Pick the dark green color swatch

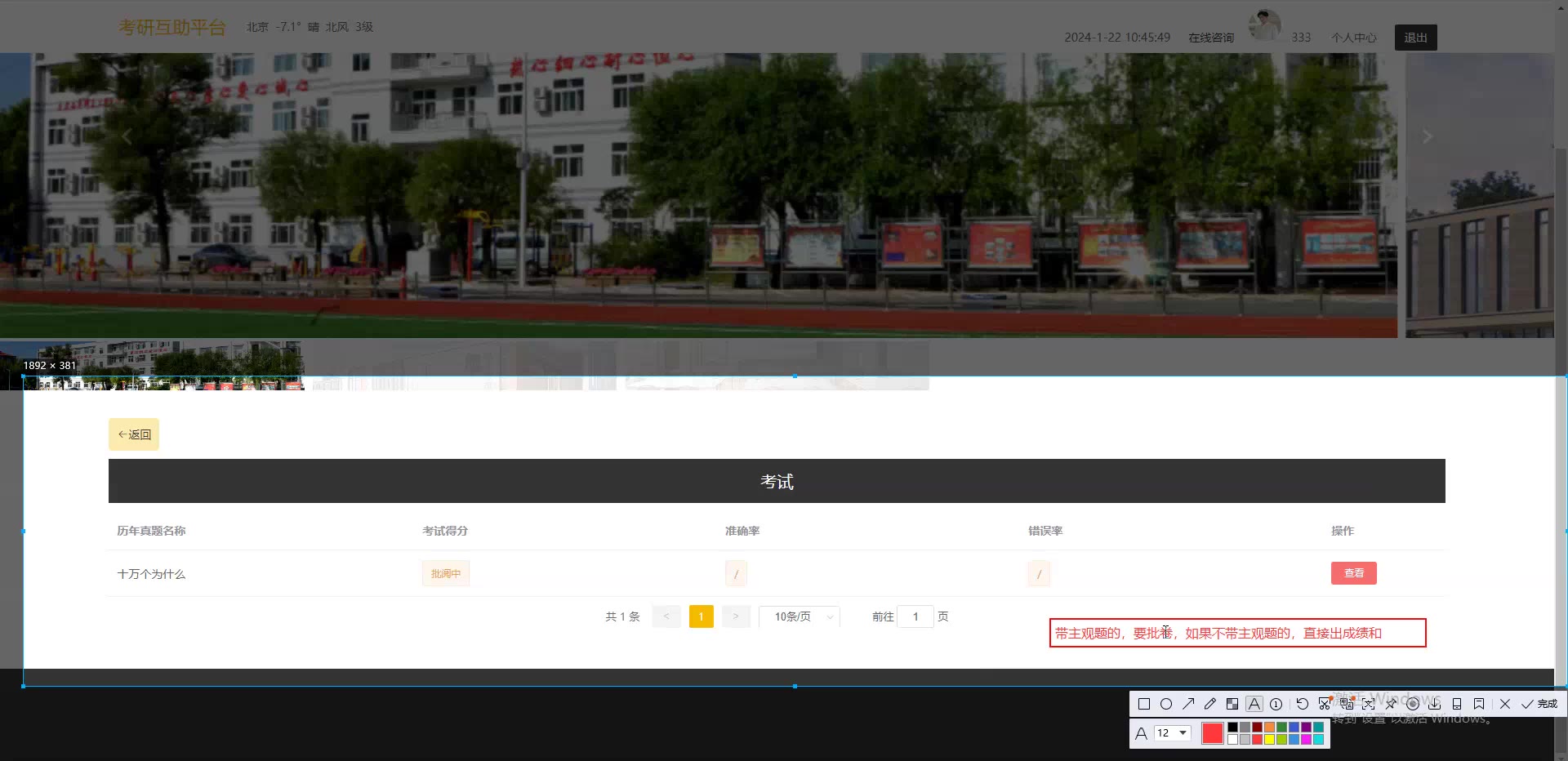pyautogui.click(x=1281, y=727)
